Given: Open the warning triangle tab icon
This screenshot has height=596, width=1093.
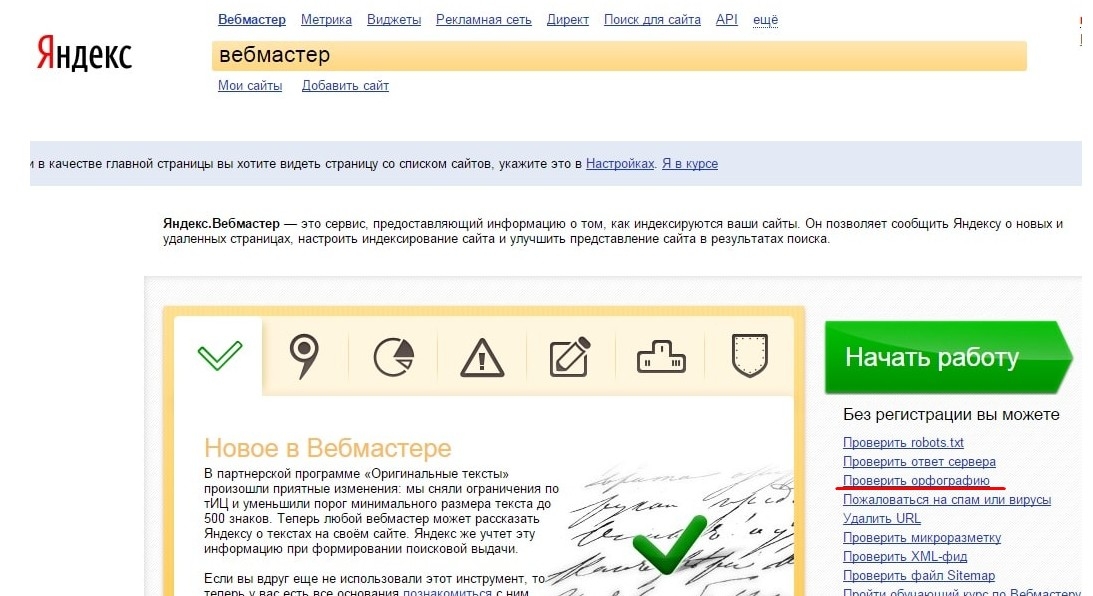Looking at the screenshot, I should tap(482, 358).
